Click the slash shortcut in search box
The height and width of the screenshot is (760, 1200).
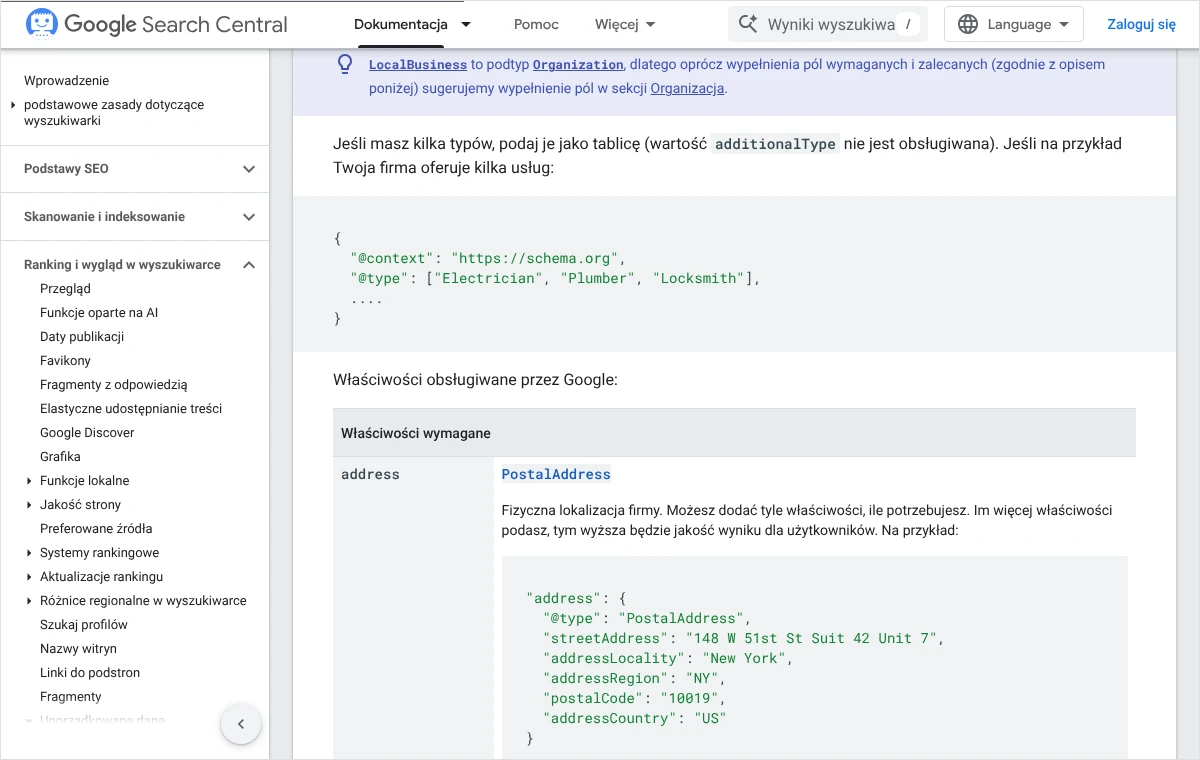point(908,24)
